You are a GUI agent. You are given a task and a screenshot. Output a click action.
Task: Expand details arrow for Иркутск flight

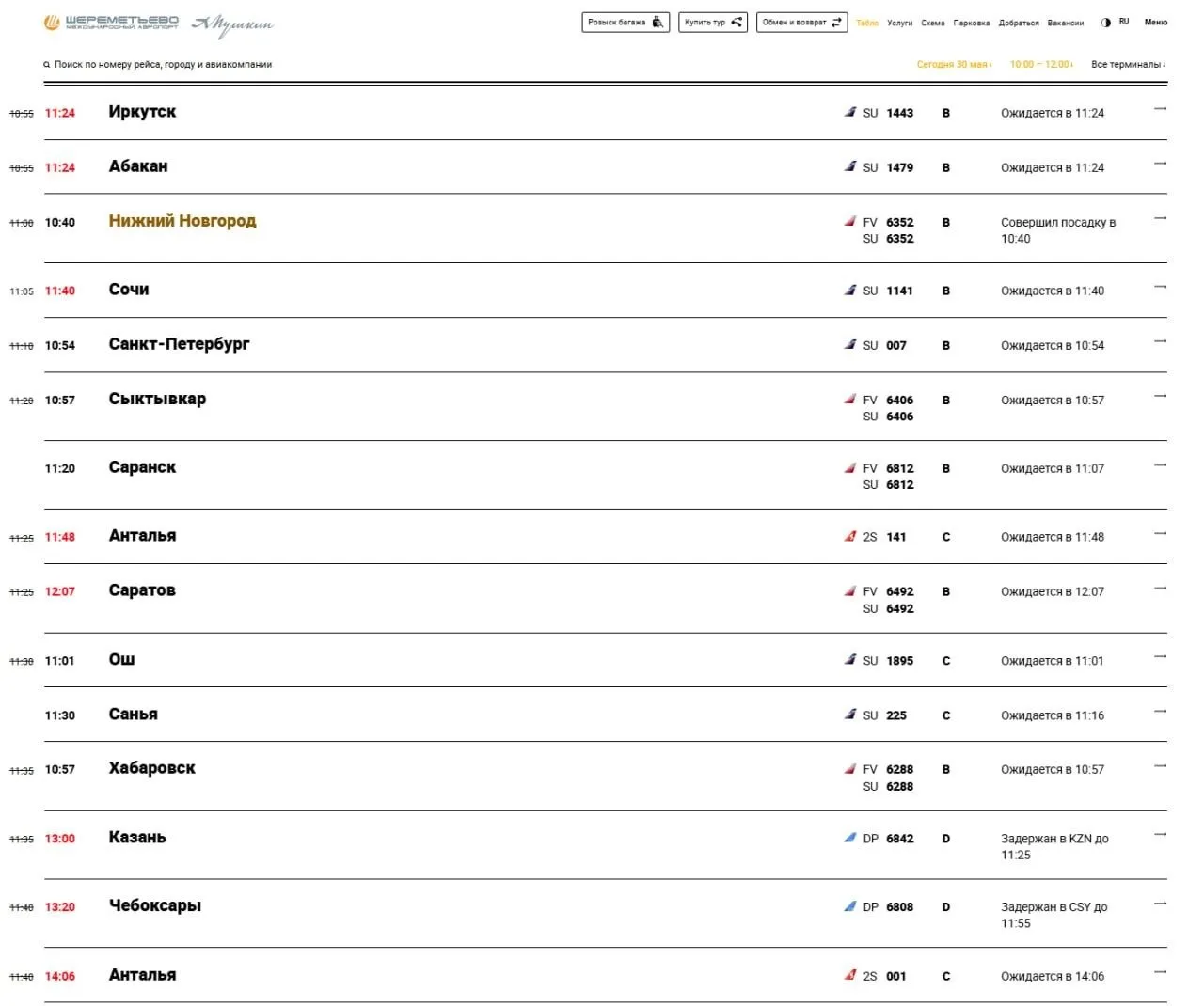click(1160, 109)
